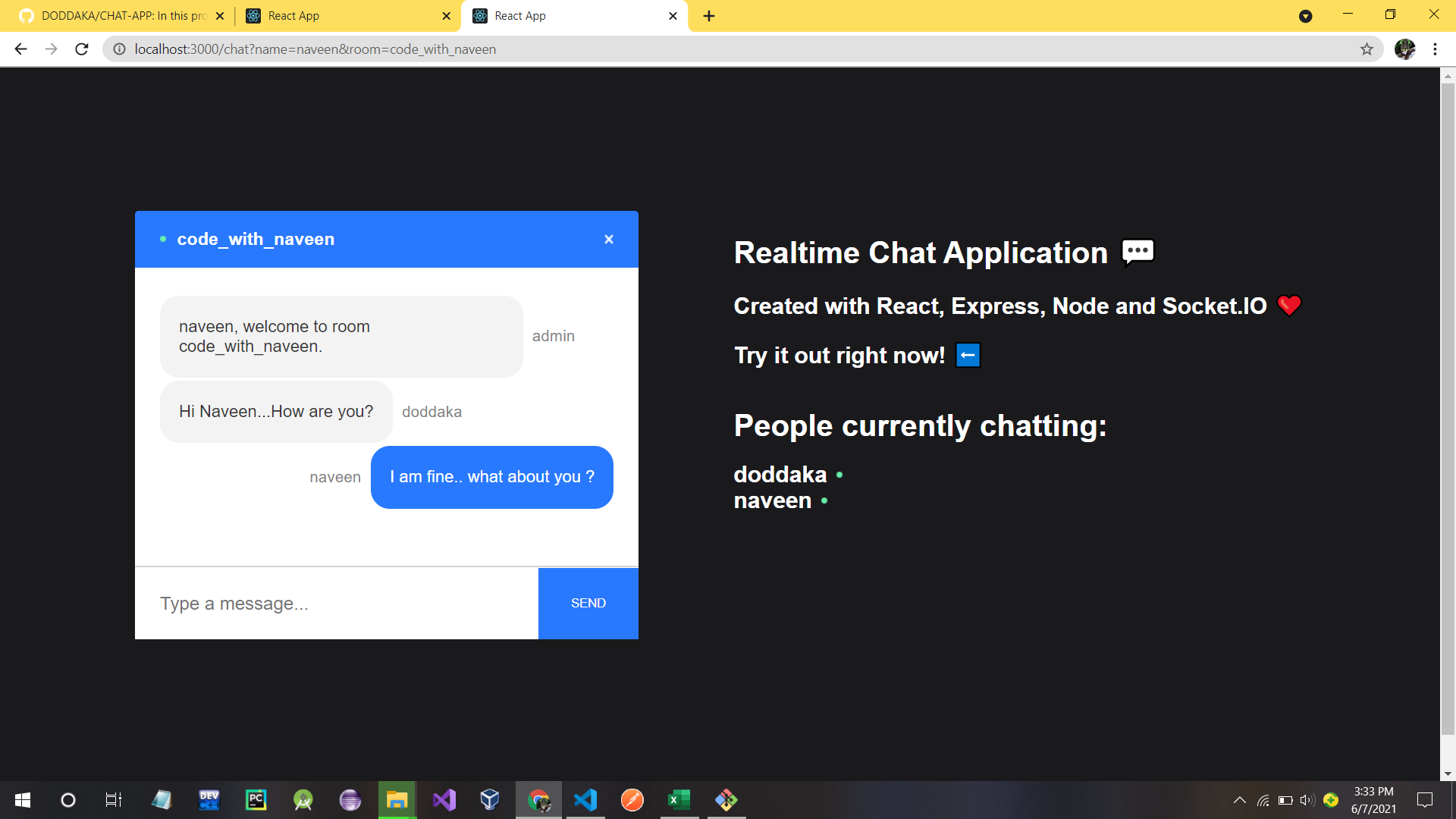Open the Action Center notifications

click(1424, 800)
